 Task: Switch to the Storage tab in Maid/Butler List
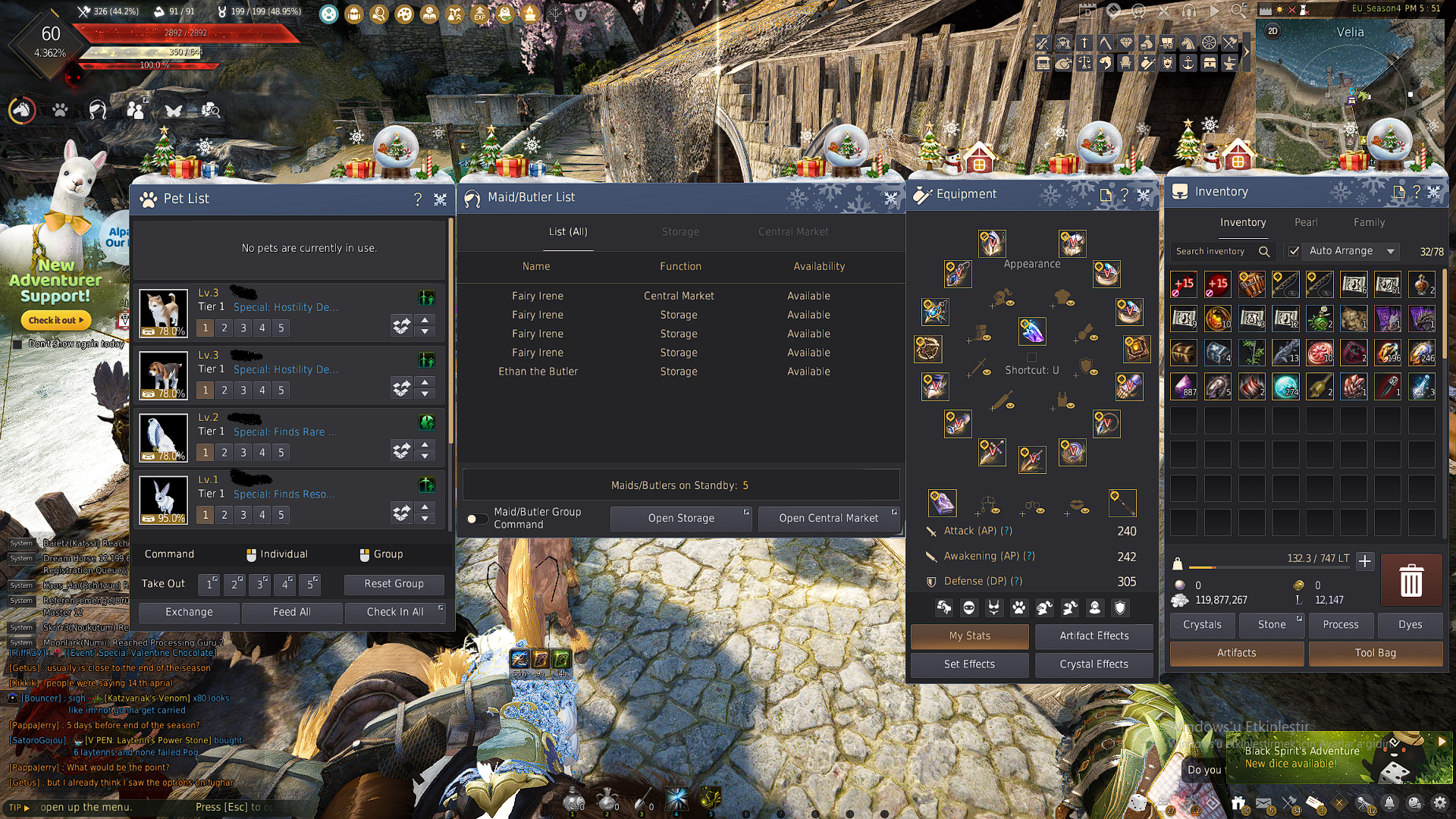click(x=680, y=232)
